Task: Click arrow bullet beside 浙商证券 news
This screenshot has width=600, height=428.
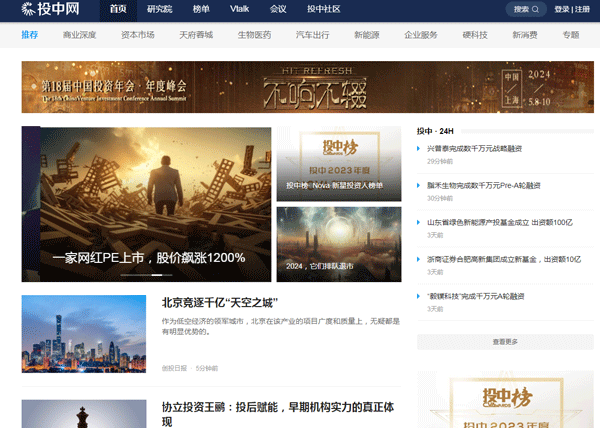Action: (418, 259)
